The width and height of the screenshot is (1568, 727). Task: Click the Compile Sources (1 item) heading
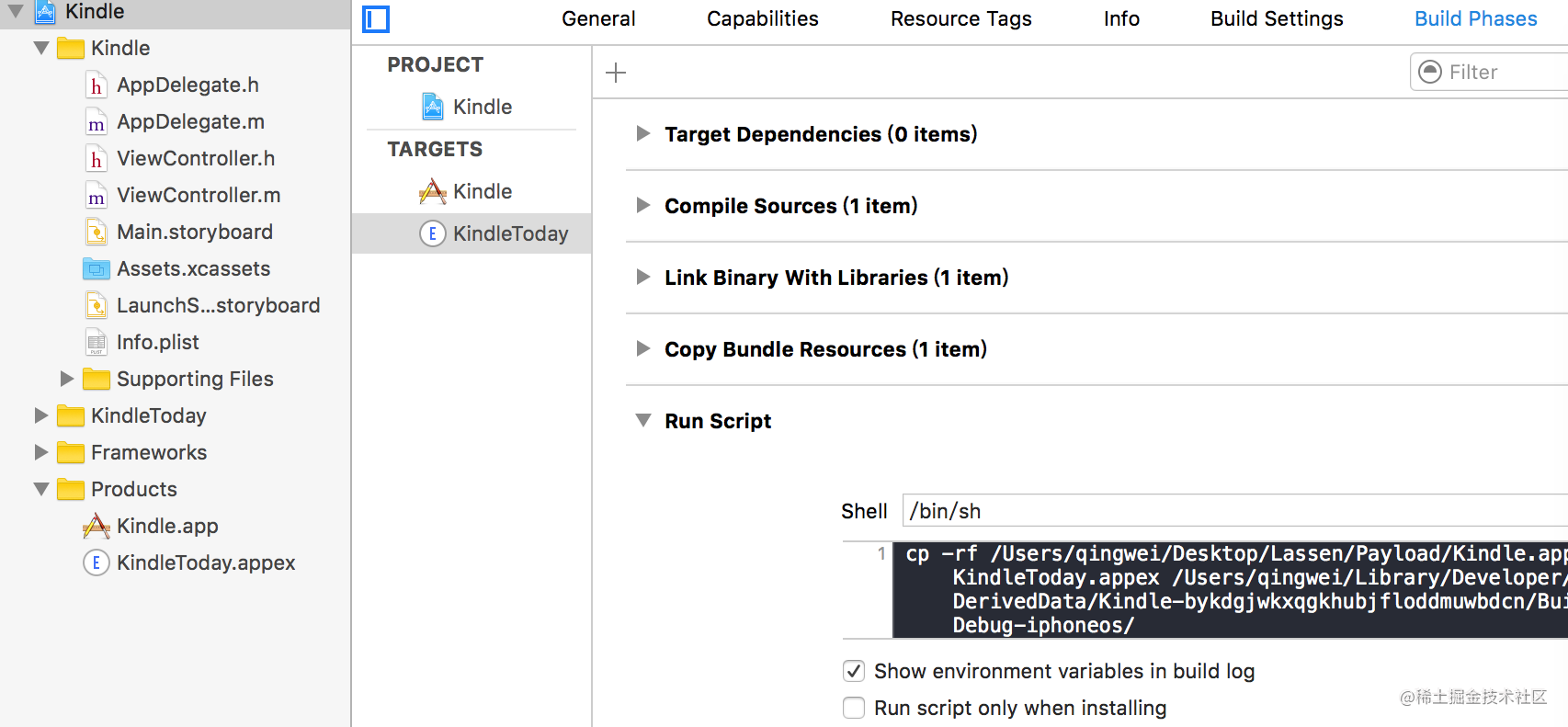[791, 206]
